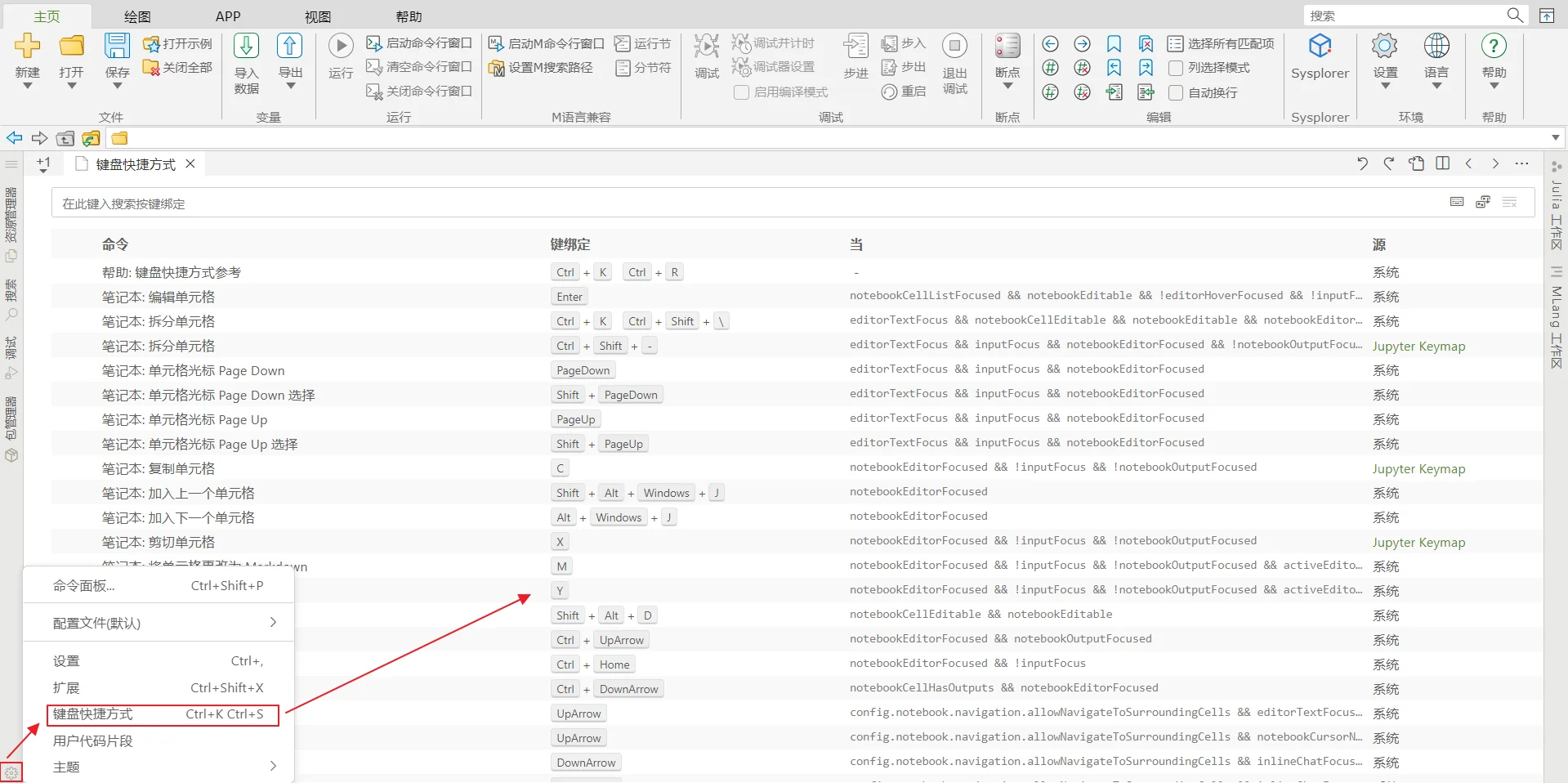Expand the 导出 dropdown arrow
Screen dimensions: 1568x783
[290, 86]
